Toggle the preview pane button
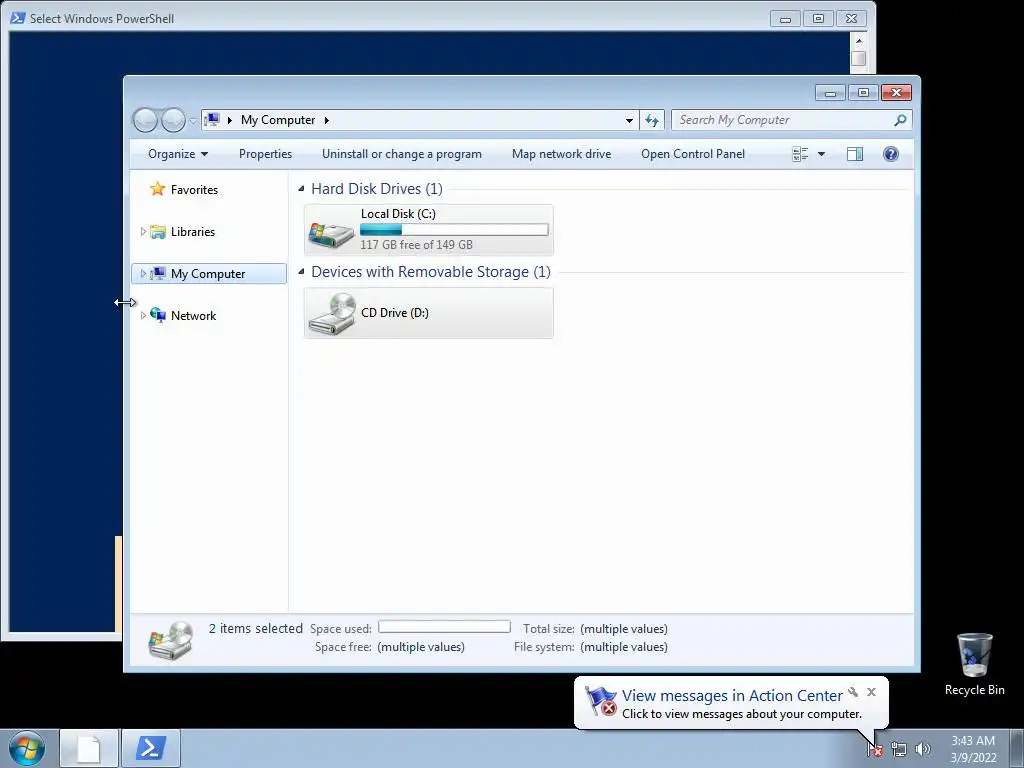The height and width of the screenshot is (768, 1024). pyautogui.click(x=855, y=154)
